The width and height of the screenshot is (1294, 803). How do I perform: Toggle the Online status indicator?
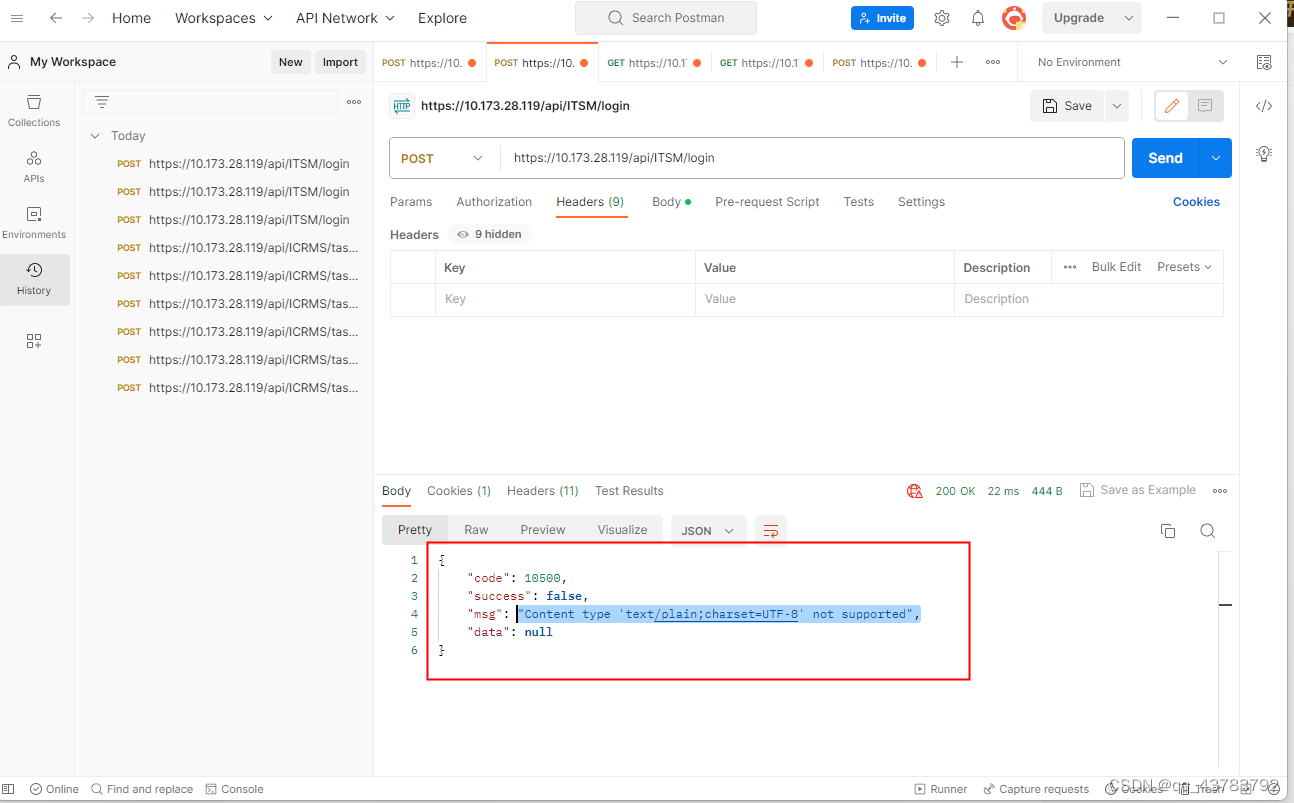coord(54,788)
